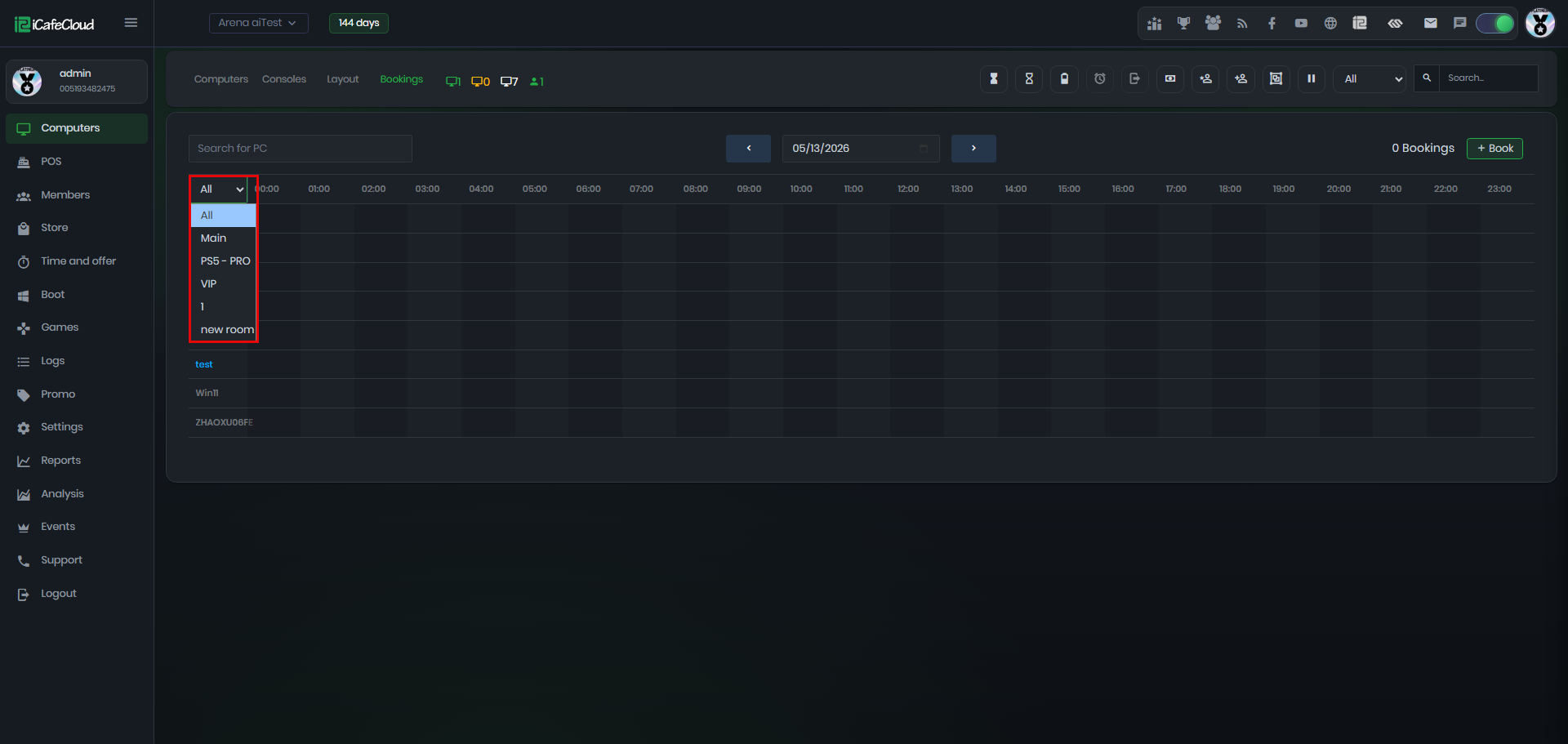Image resolution: width=1568 pixels, height=744 pixels.
Task: Open the community group icon in top bar
Action: [x=1213, y=24]
